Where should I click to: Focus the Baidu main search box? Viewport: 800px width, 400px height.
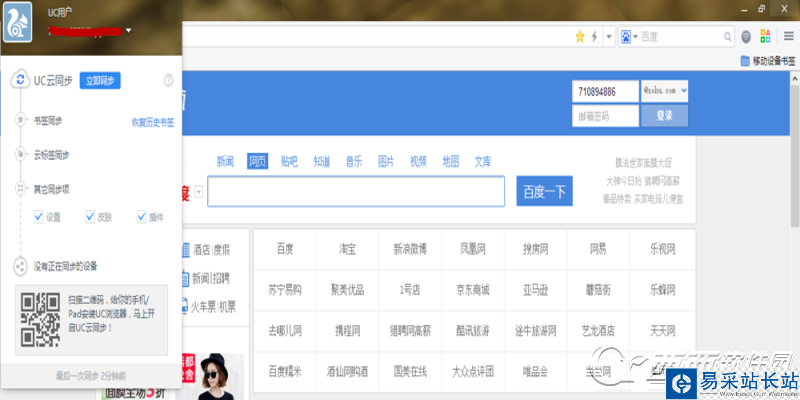pyautogui.click(x=356, y=191)
